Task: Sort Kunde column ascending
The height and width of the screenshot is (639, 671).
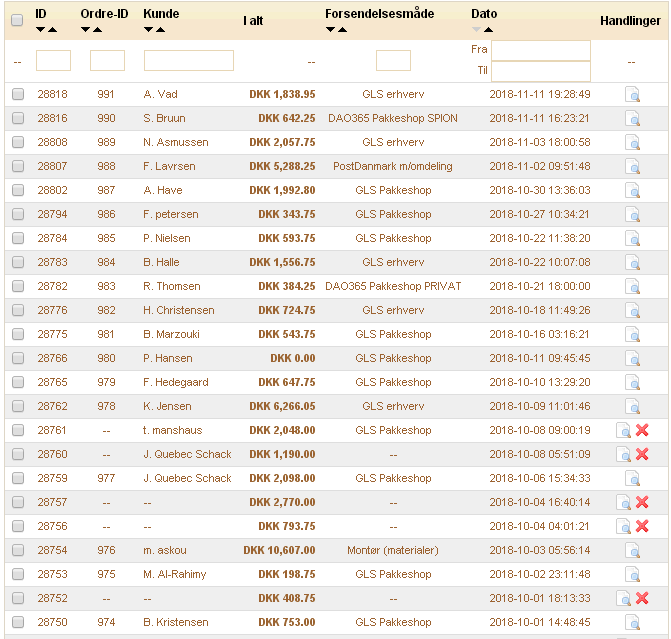Action: point(160,30)
